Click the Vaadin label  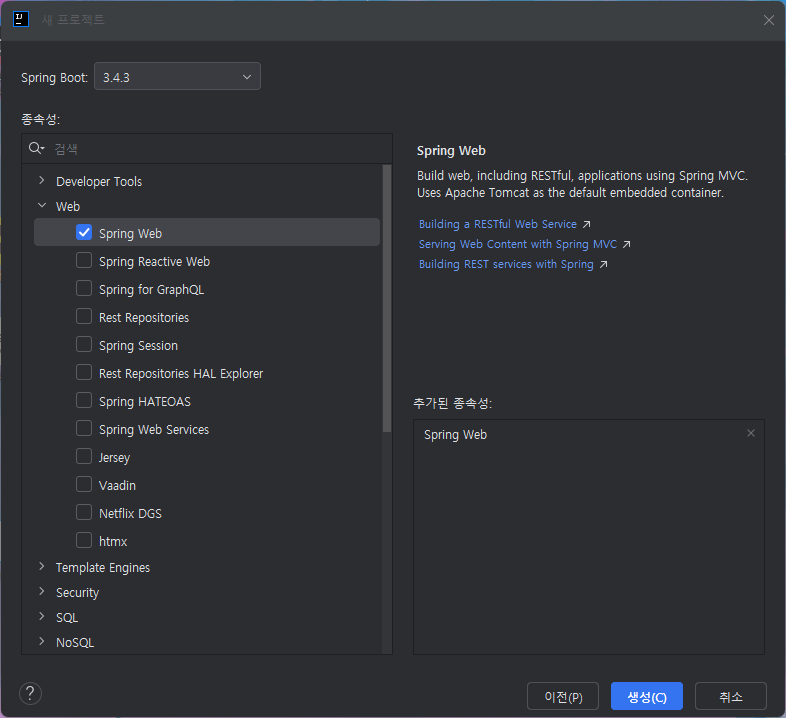[117, 485]
